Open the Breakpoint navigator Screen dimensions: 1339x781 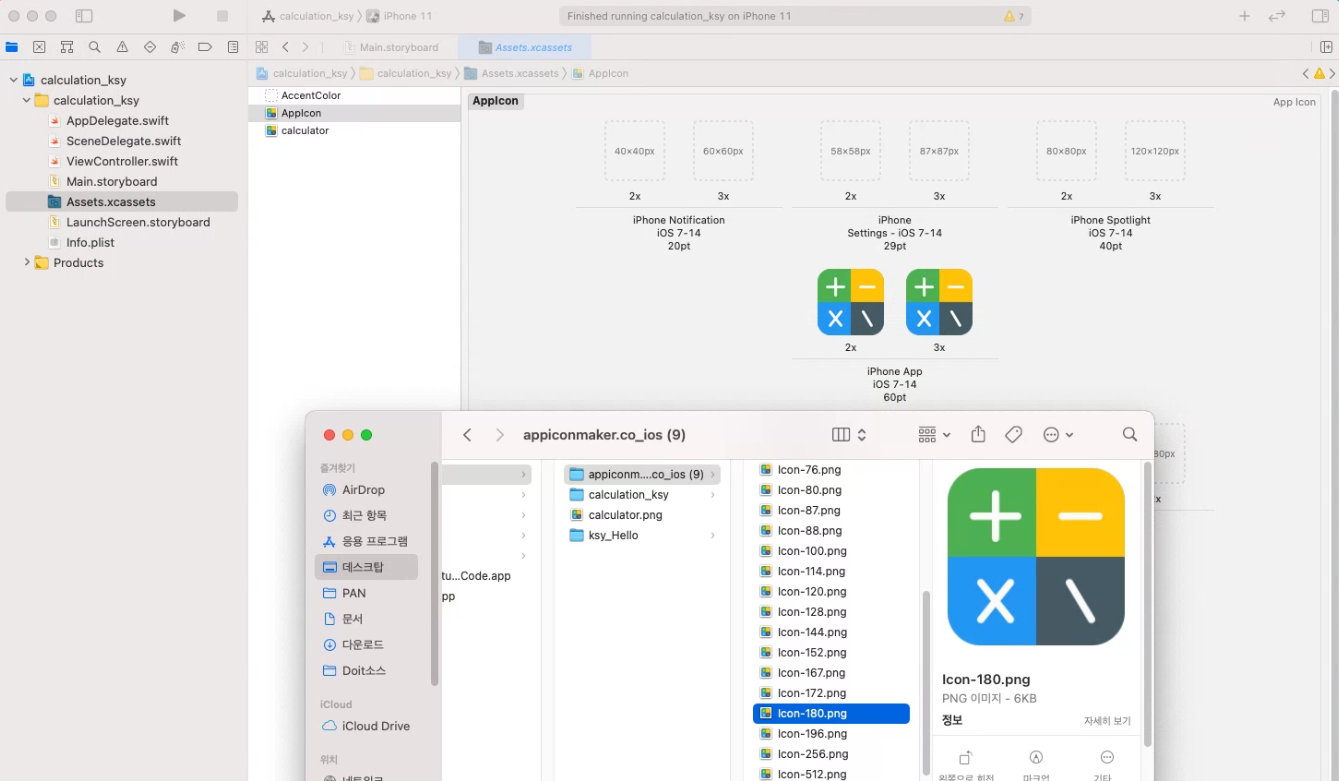click(x=205, y=47)
